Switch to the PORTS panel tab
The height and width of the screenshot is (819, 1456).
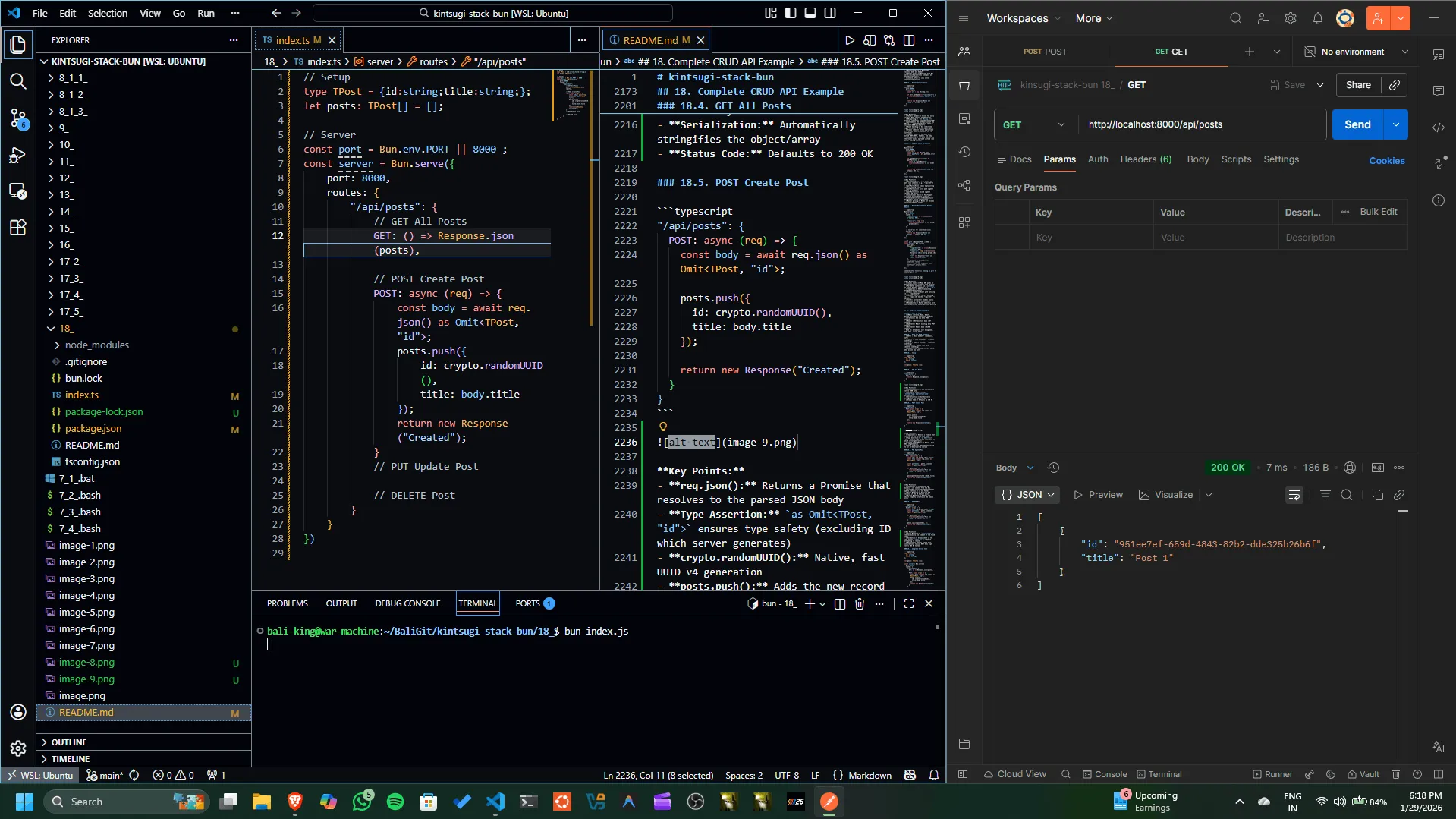pyautogui.click(x=527, y=604)
